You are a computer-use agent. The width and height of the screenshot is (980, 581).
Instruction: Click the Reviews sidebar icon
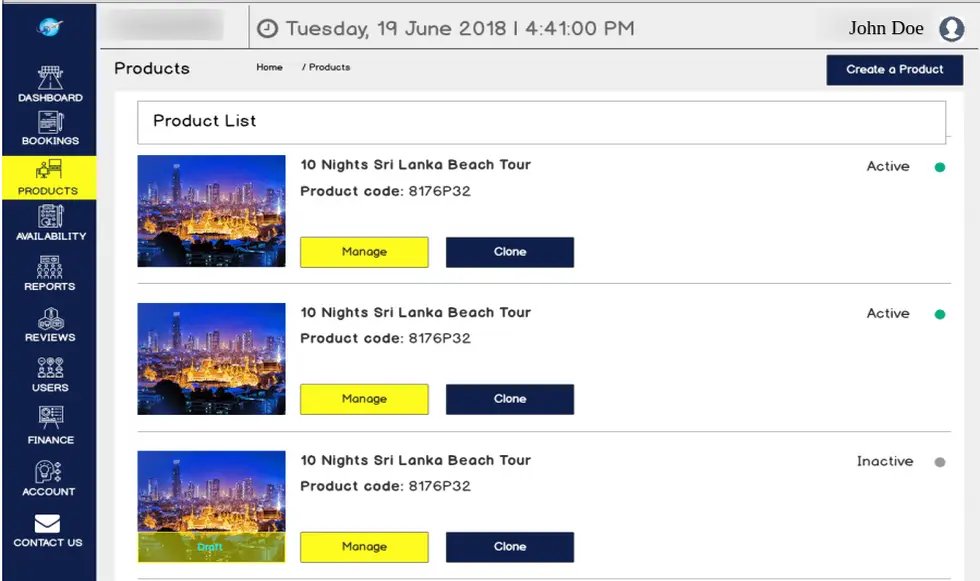(50, 319)
